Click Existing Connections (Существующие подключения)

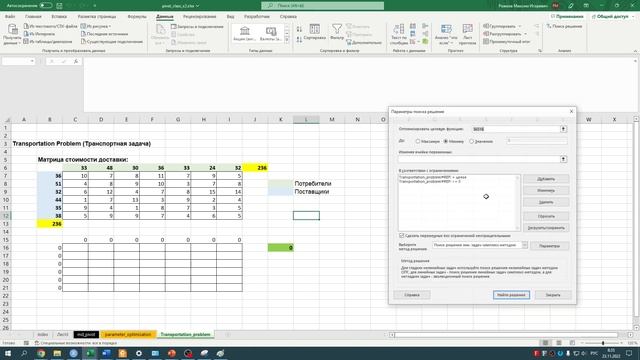(112, 41)
